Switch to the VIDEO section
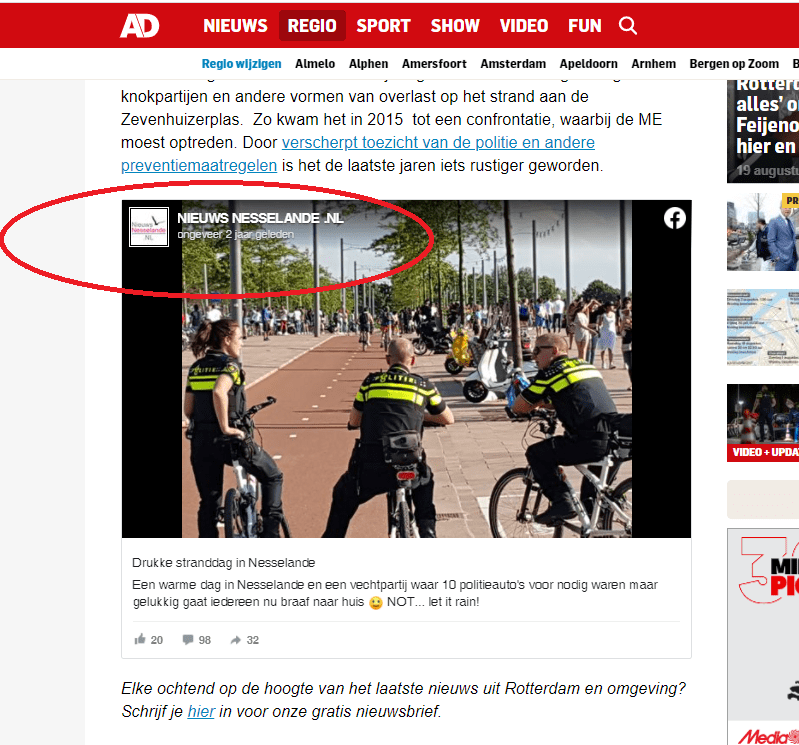 coord(524,25)
